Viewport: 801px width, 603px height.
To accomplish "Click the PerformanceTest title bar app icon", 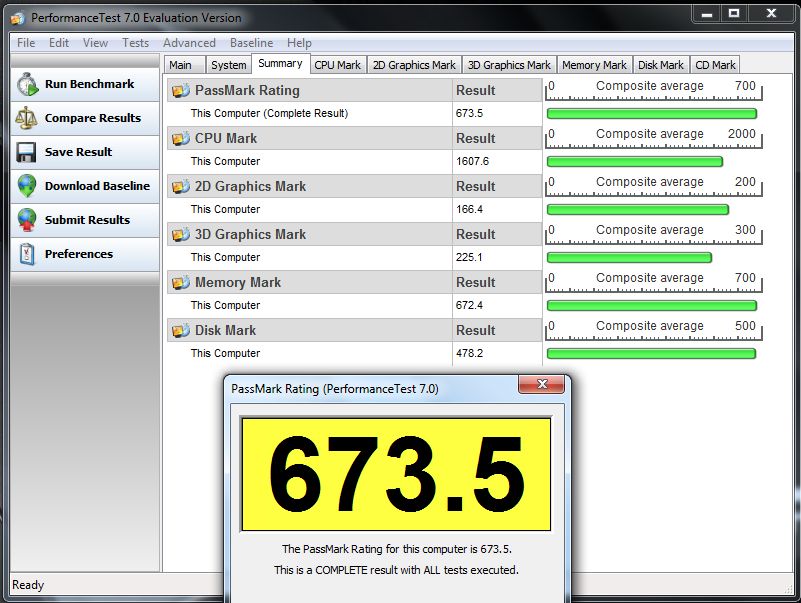I will [17, 18].
